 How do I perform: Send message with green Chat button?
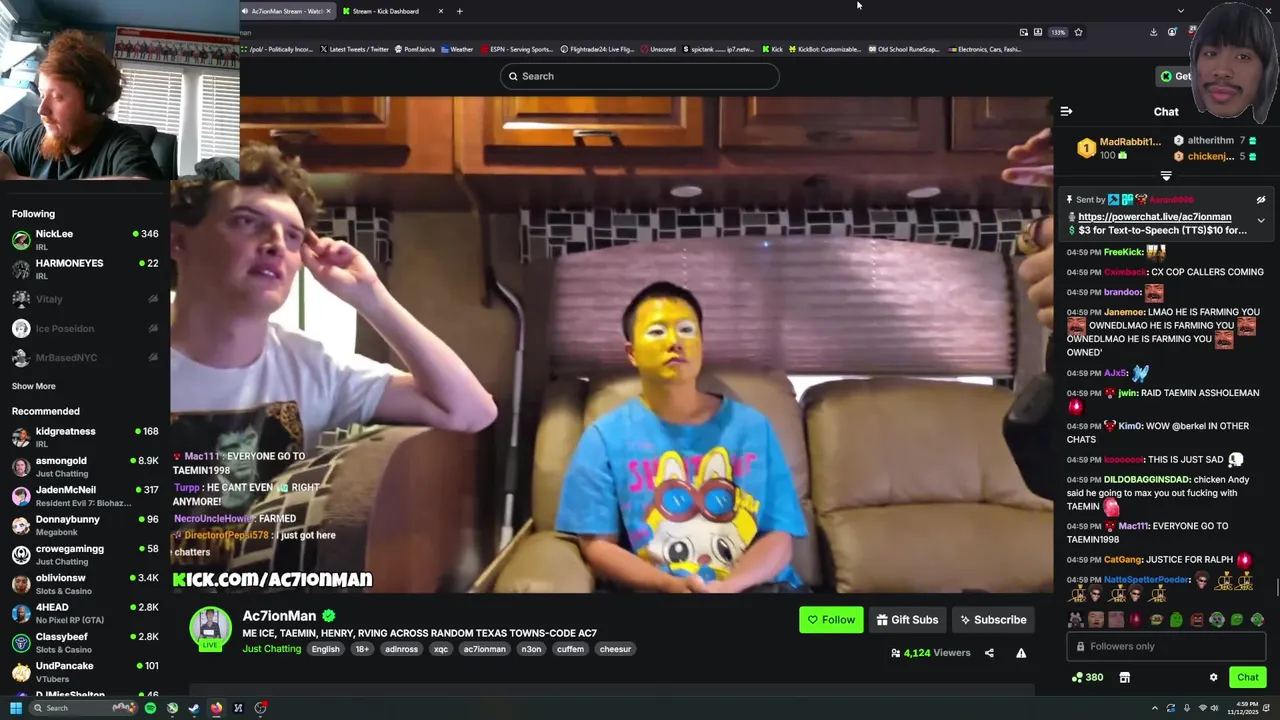tap(1247, 677)
